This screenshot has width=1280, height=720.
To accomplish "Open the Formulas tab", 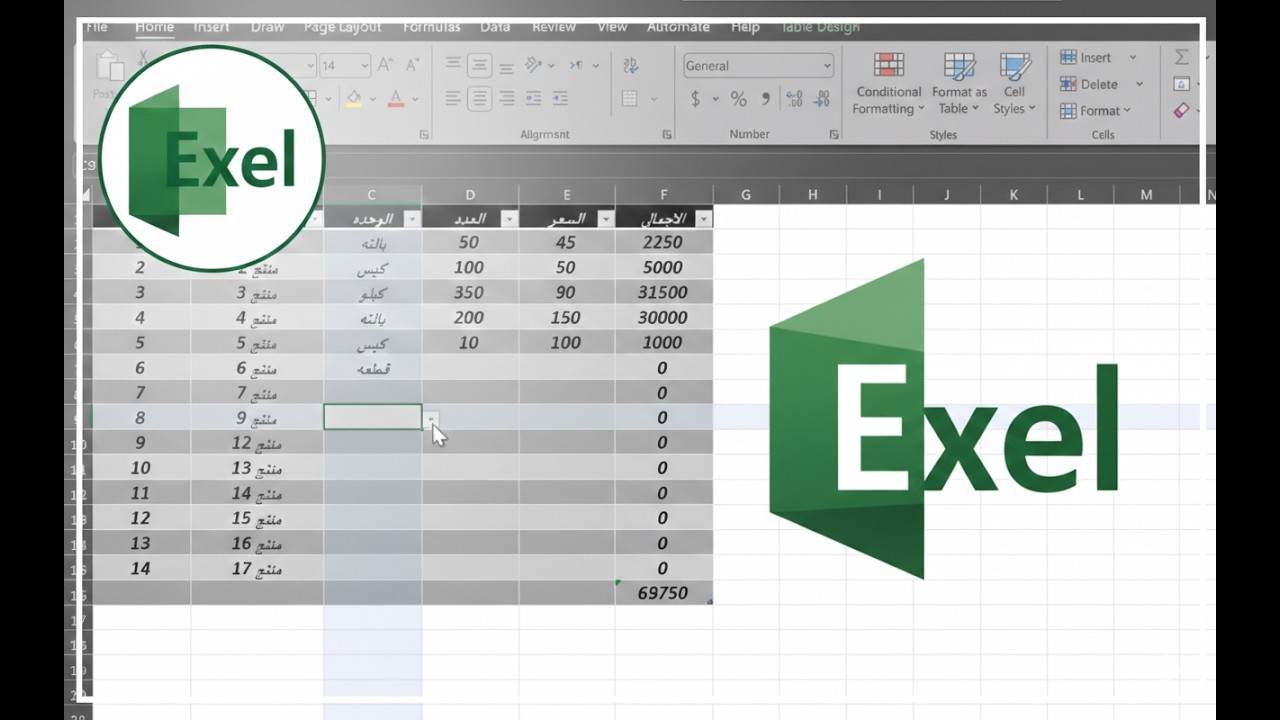I will pyautogui.click(x=432, y=27).
